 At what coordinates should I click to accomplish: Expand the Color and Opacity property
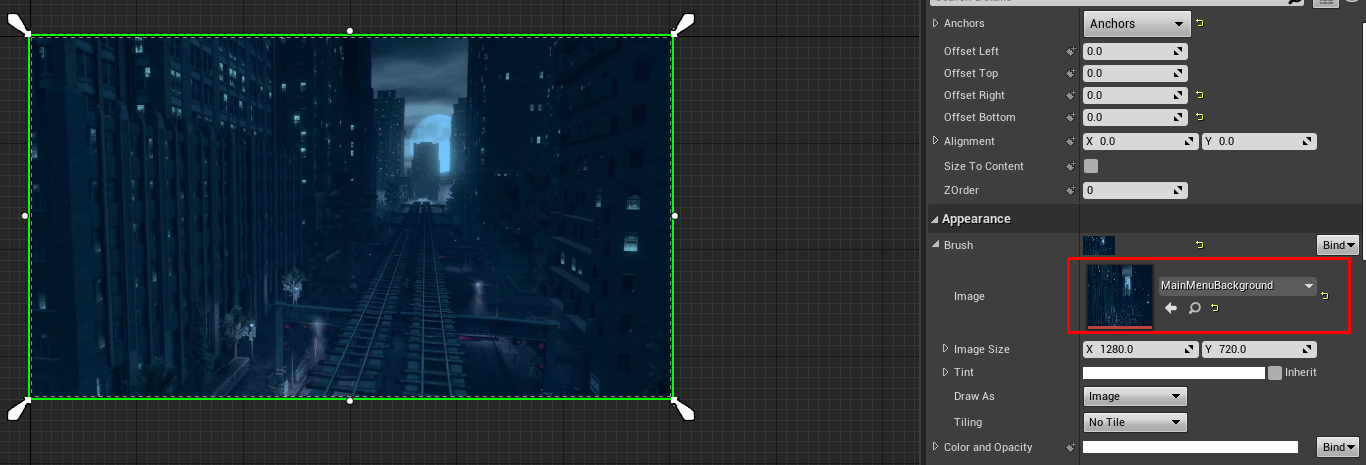tap(936, 447)
